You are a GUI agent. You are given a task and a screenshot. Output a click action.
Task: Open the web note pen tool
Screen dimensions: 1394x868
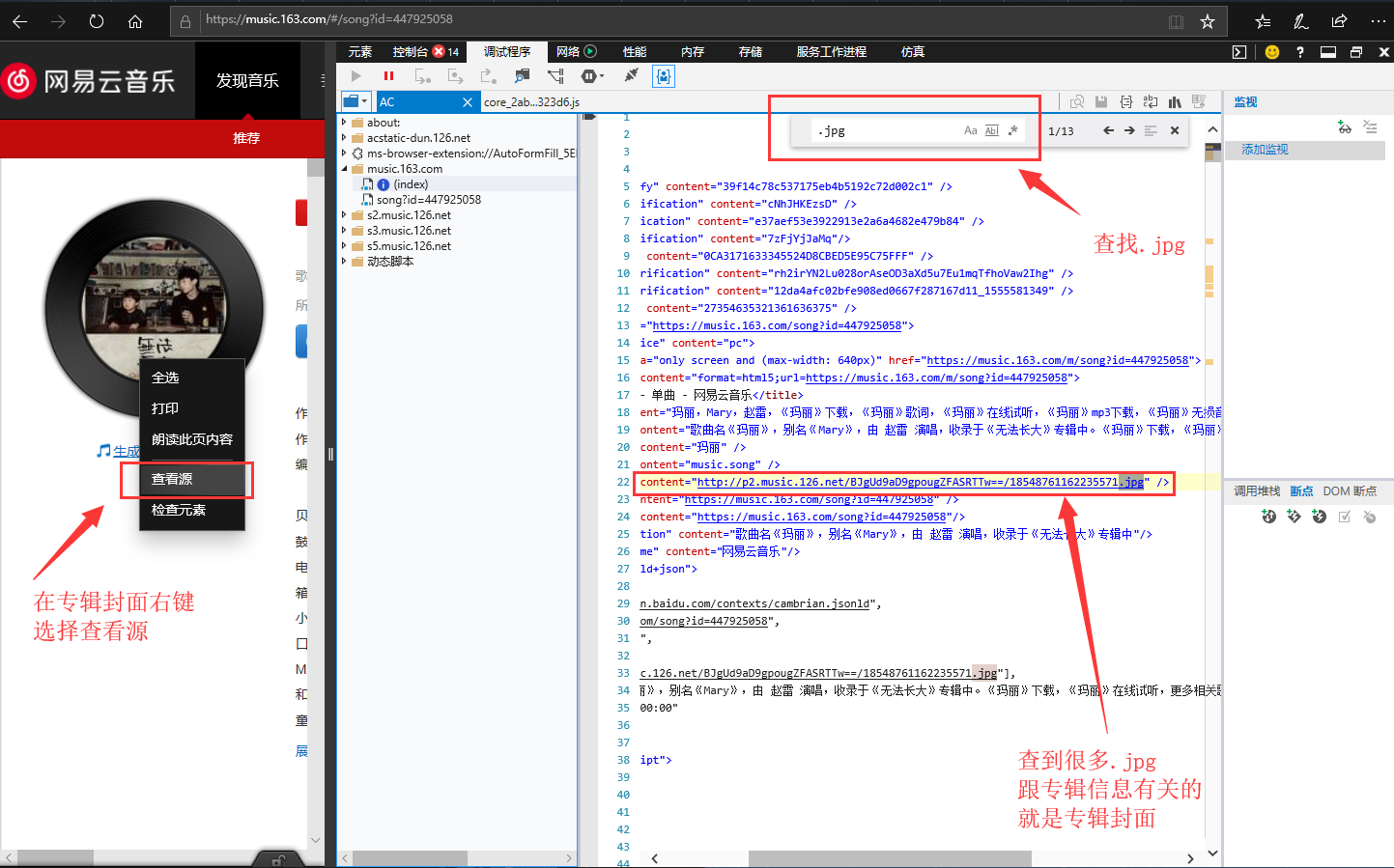point(1300,21)
